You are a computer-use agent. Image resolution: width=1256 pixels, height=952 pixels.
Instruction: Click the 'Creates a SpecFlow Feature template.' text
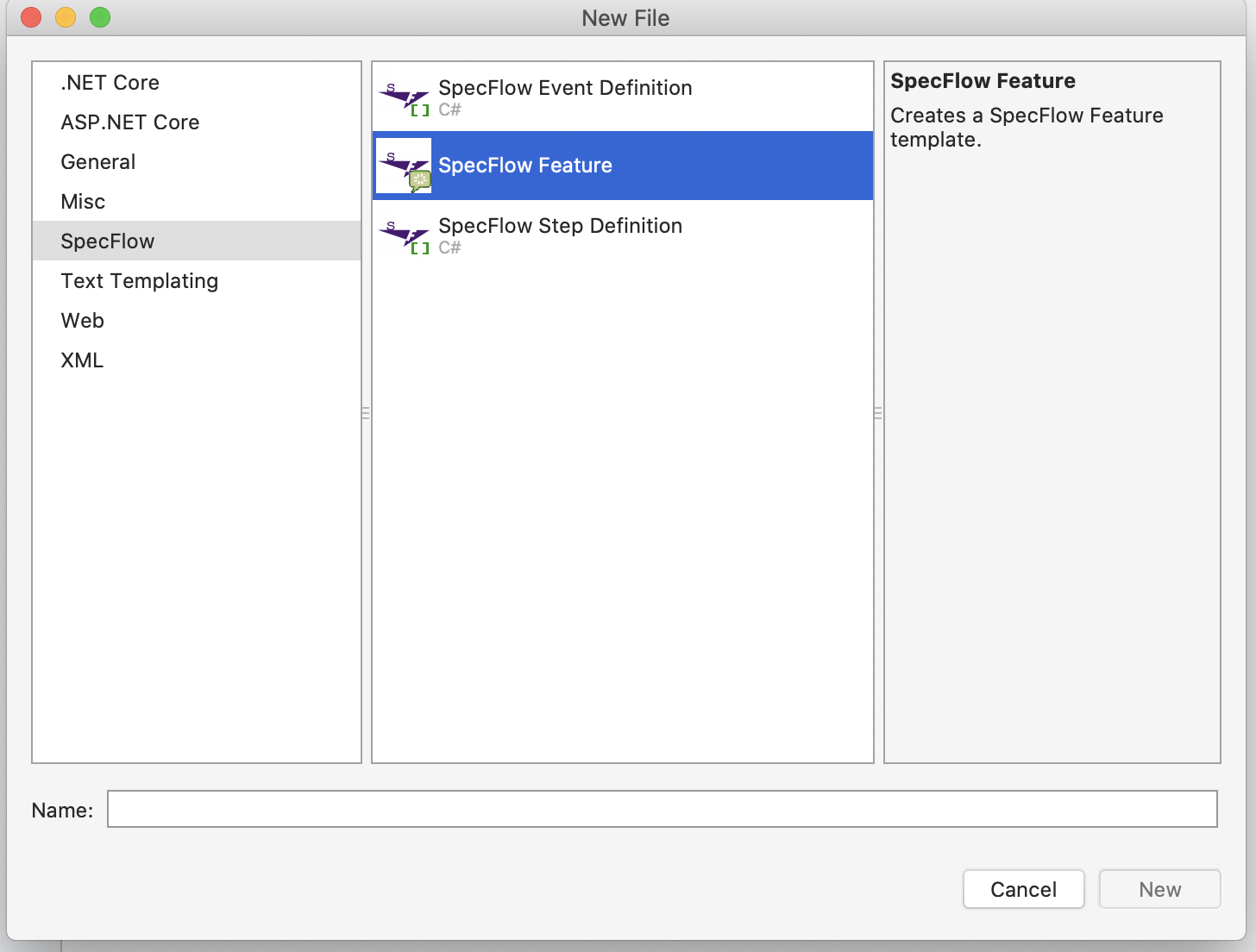(x=1027, y=128)
